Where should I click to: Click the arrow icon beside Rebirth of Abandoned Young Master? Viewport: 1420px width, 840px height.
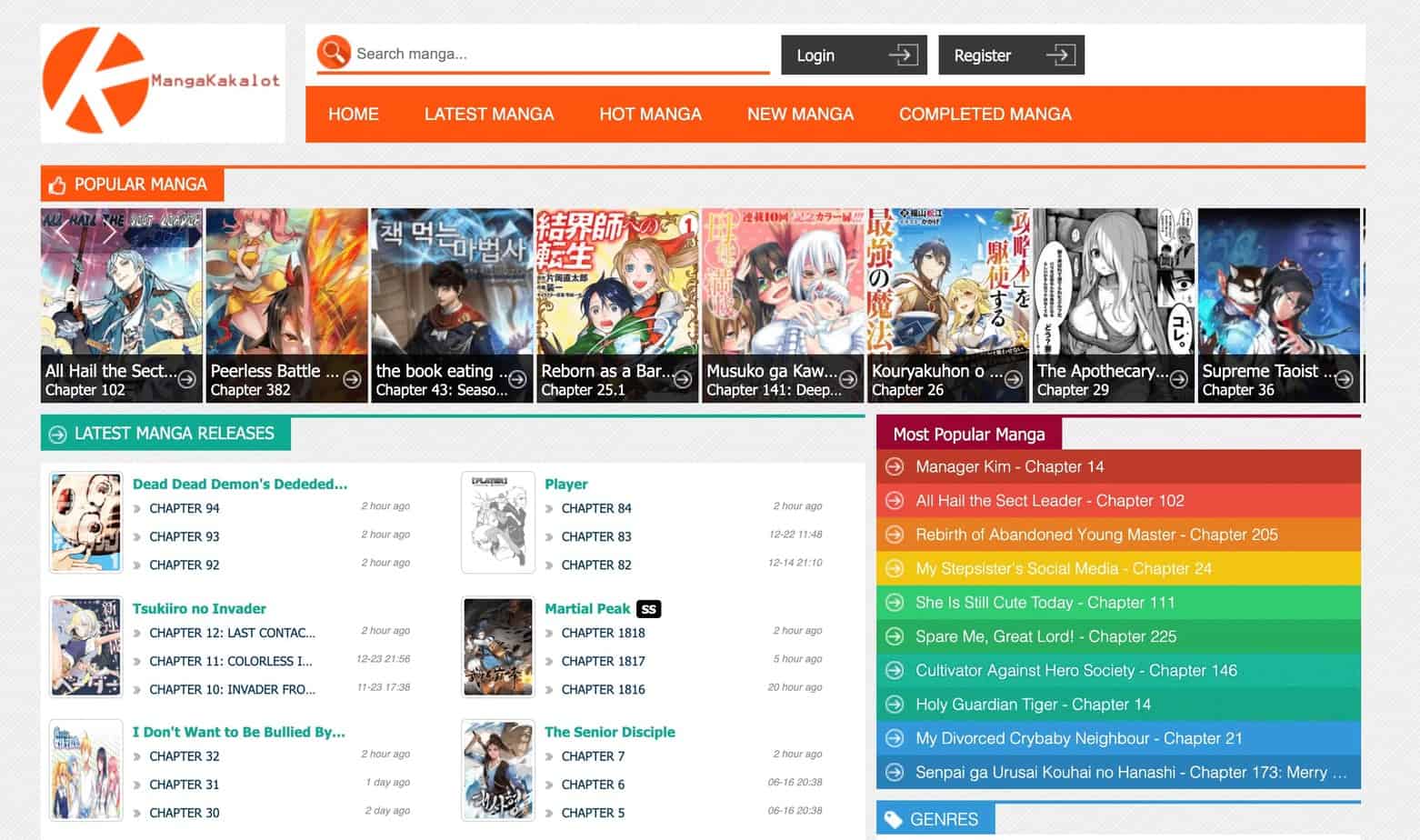(895, 535)
